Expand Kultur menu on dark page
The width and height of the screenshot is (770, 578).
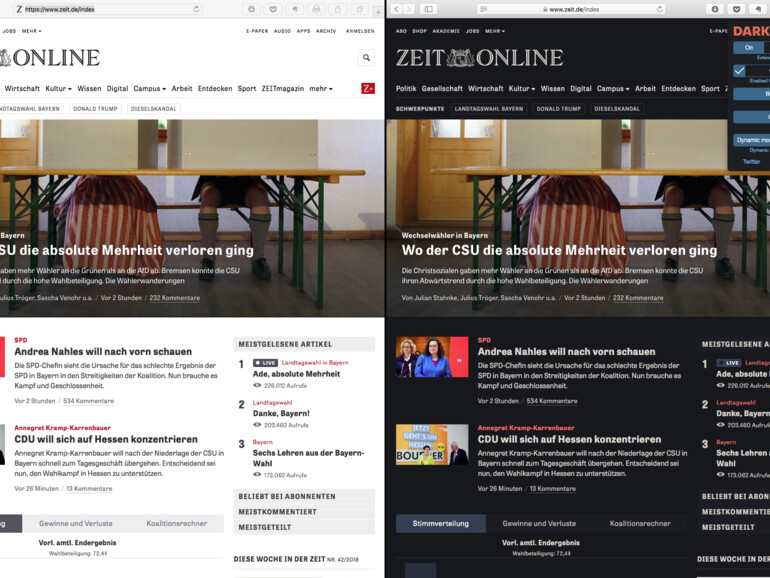pyautogui.click(x=522, y=88)
